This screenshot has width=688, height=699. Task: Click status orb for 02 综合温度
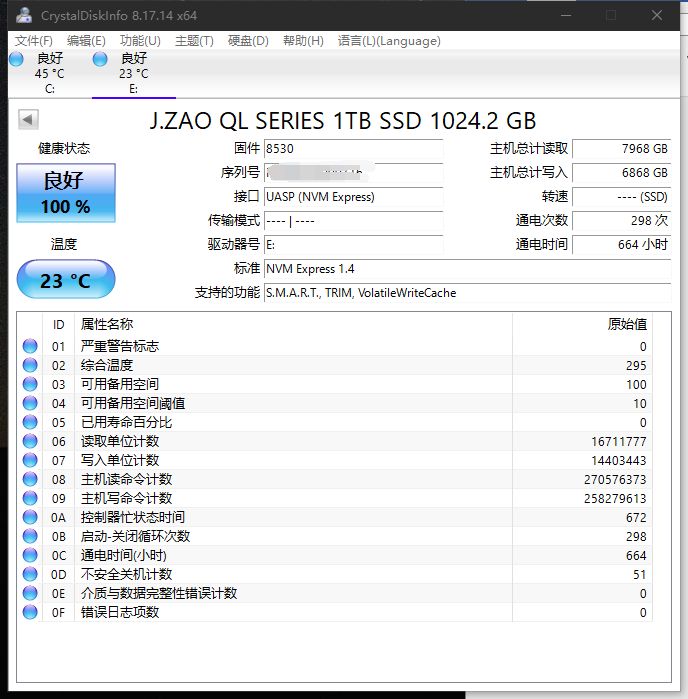30,365
